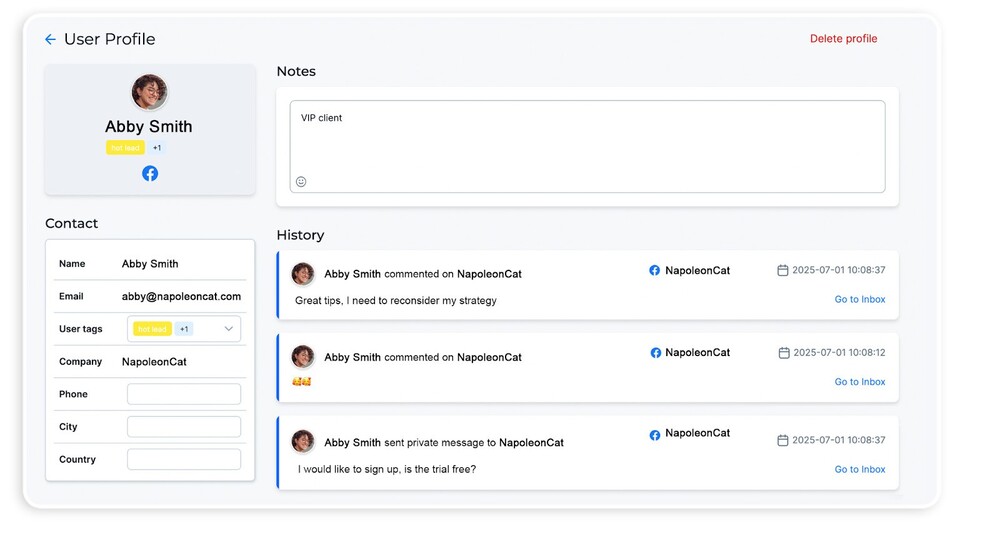Click the avatar in the 'Great tips' history entry
This screenshot has height=534, width=1000.
click(303, 274)
